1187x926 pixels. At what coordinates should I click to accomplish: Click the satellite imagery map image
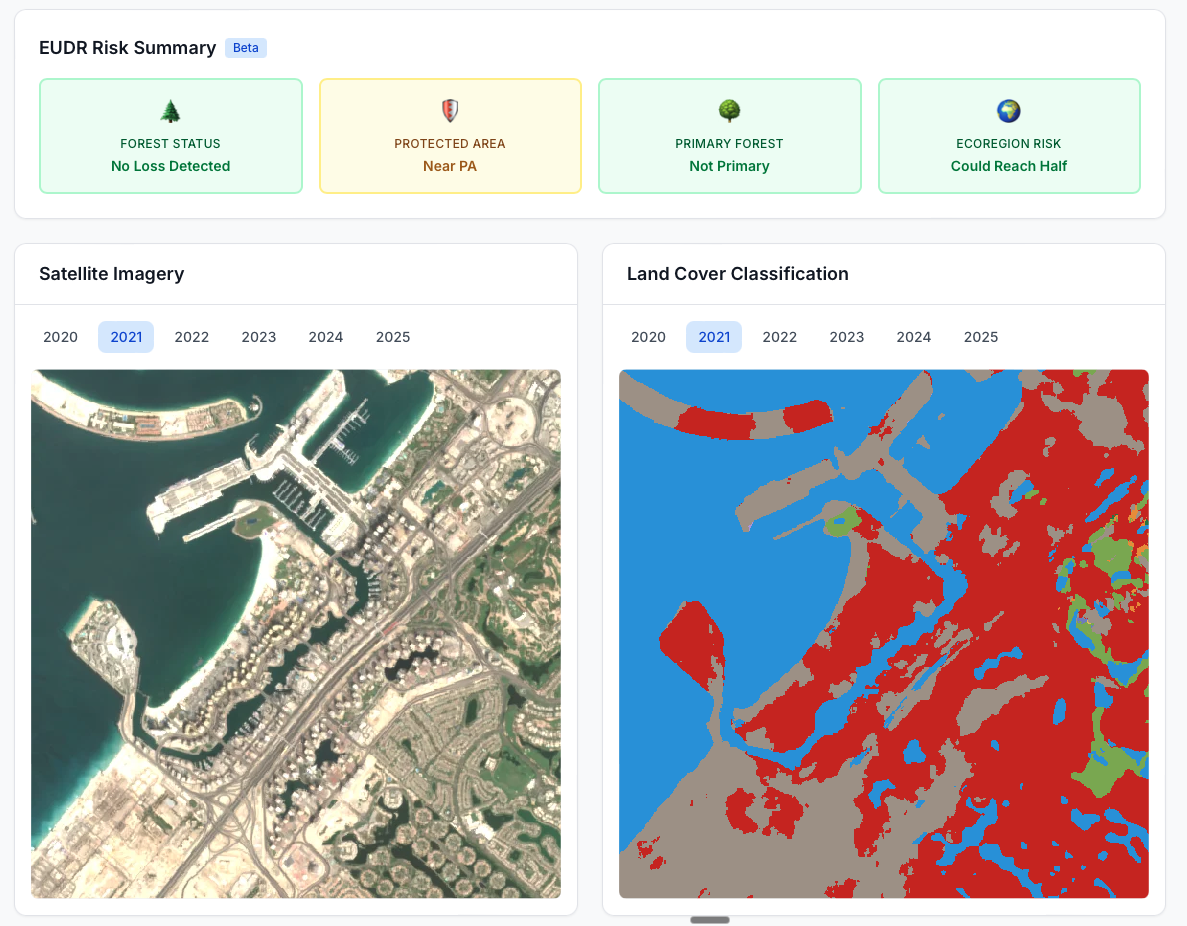pyautogui.click(x=296, y=634)
